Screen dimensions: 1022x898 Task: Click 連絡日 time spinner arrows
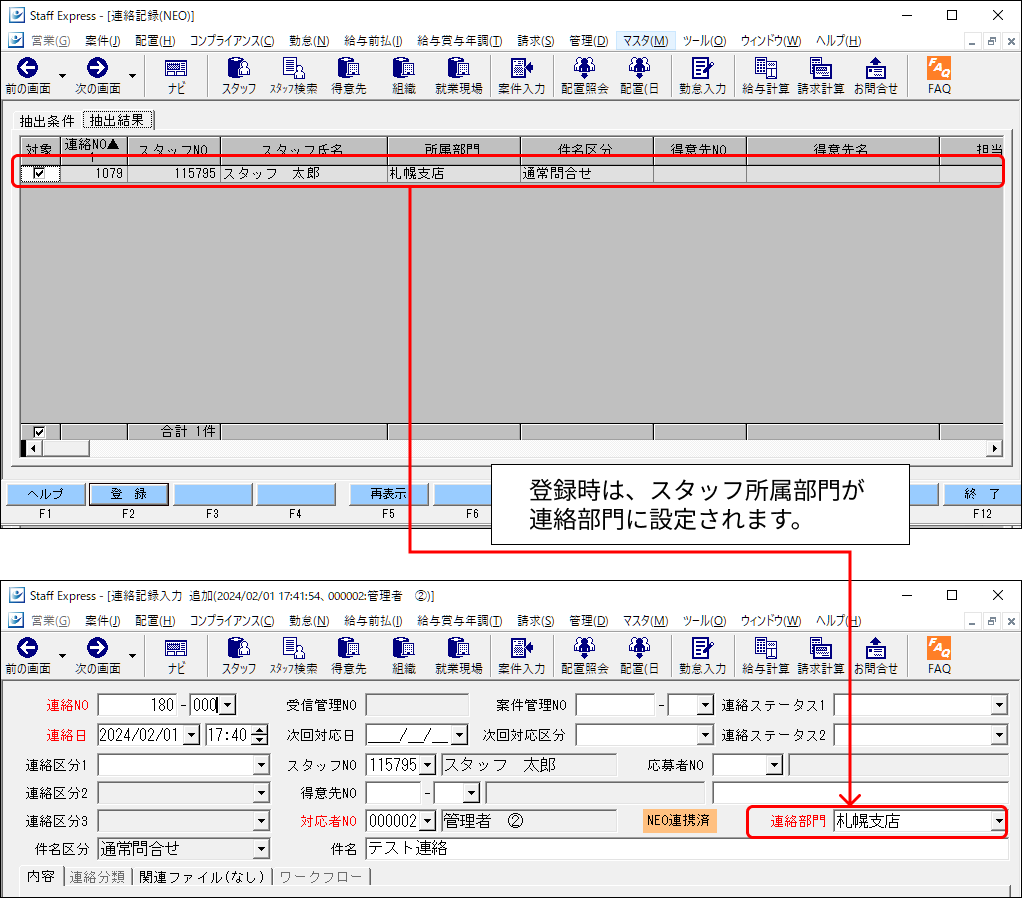260,735
